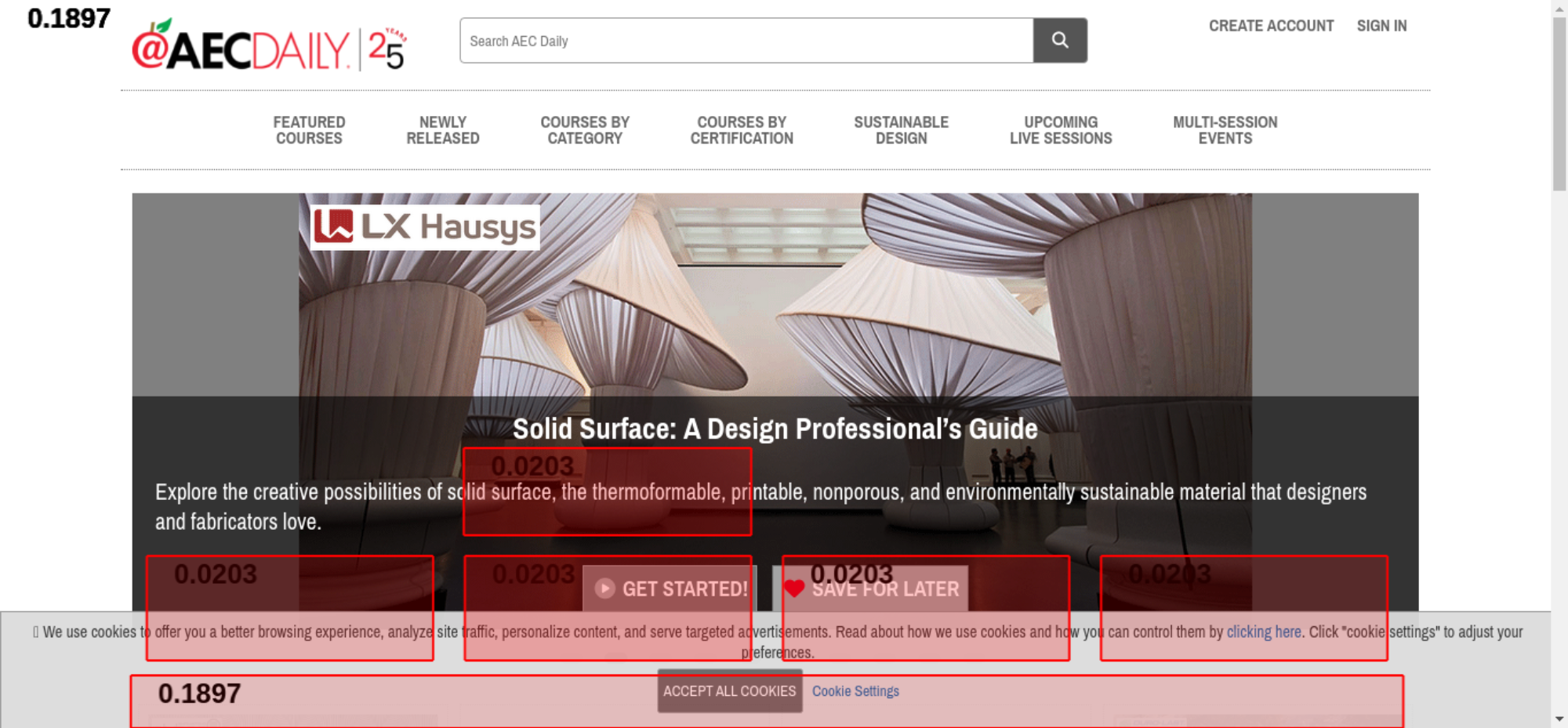Open the Featured Courses menu item

[x=309, y=130]
